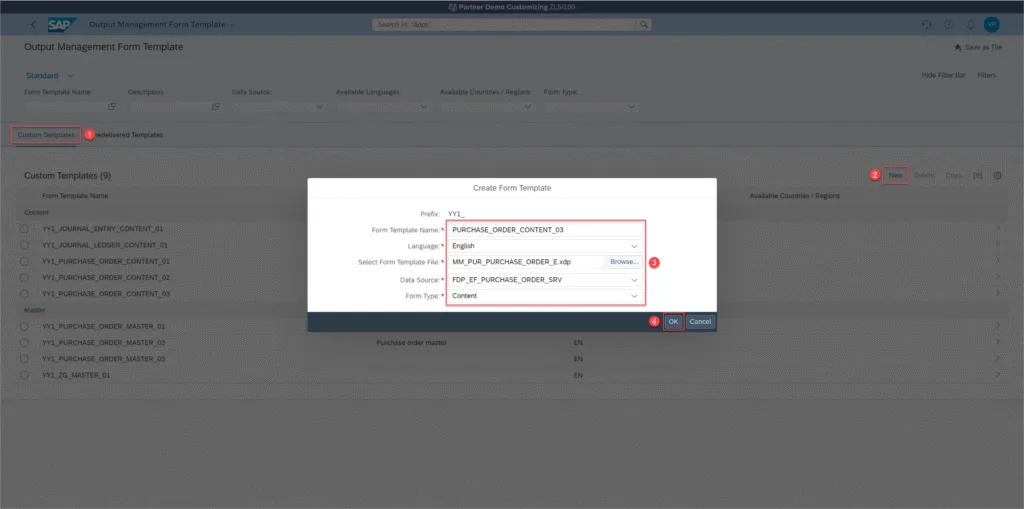This screenshot has height=509, width=1024.
Task: Open value help for Form Template Name filter
Action: point(112,107)
